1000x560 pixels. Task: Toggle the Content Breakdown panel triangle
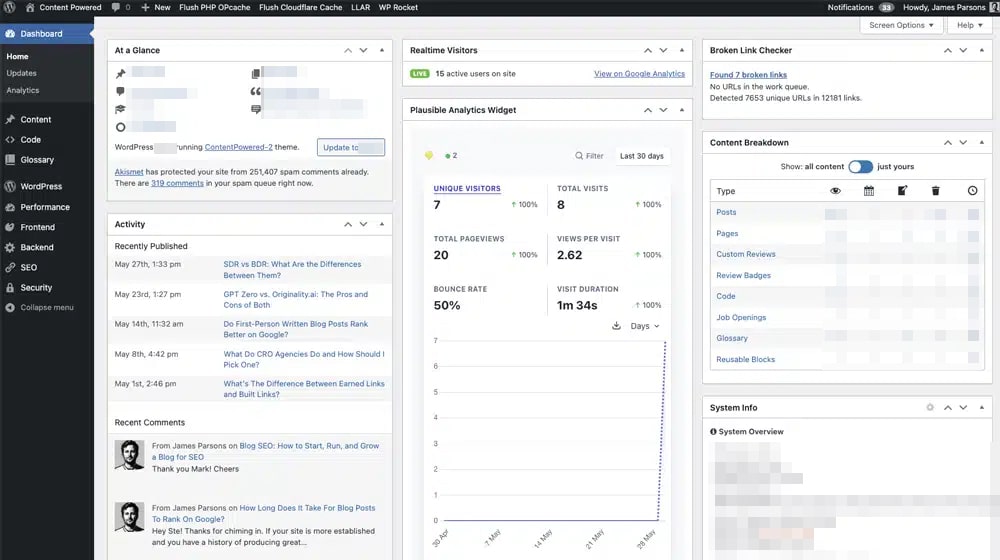[x=982, y=143]
